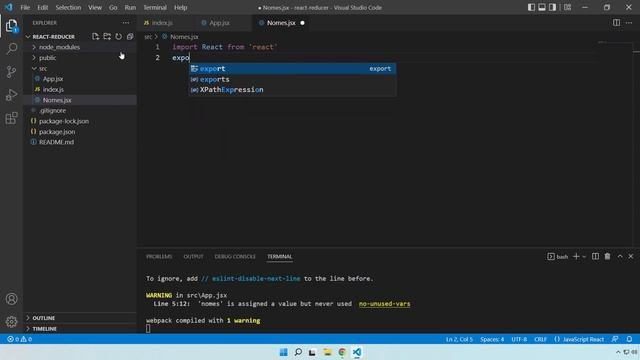Screen dimensions: 640x360
Task: Open the Run menu
Action: tap(130, 7)
